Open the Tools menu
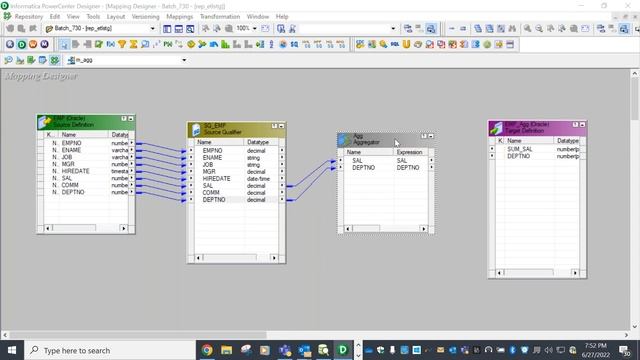The width and height of the screenshot is (640, 360). [x=93, y=16]
